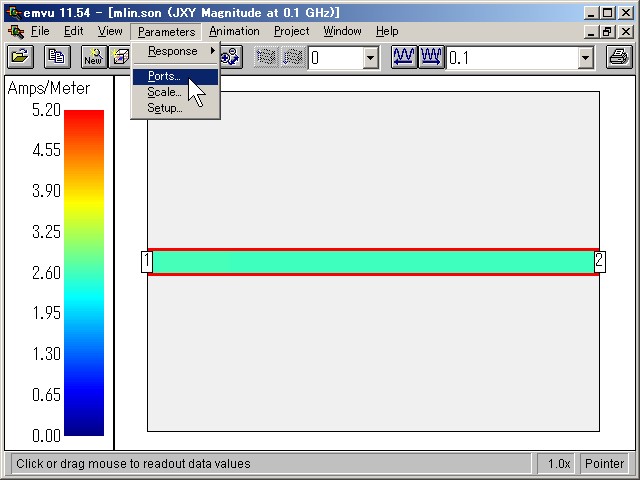Close the inner mlin.son document
Viewport: 640px width, 480px height.
click(626, 31)
